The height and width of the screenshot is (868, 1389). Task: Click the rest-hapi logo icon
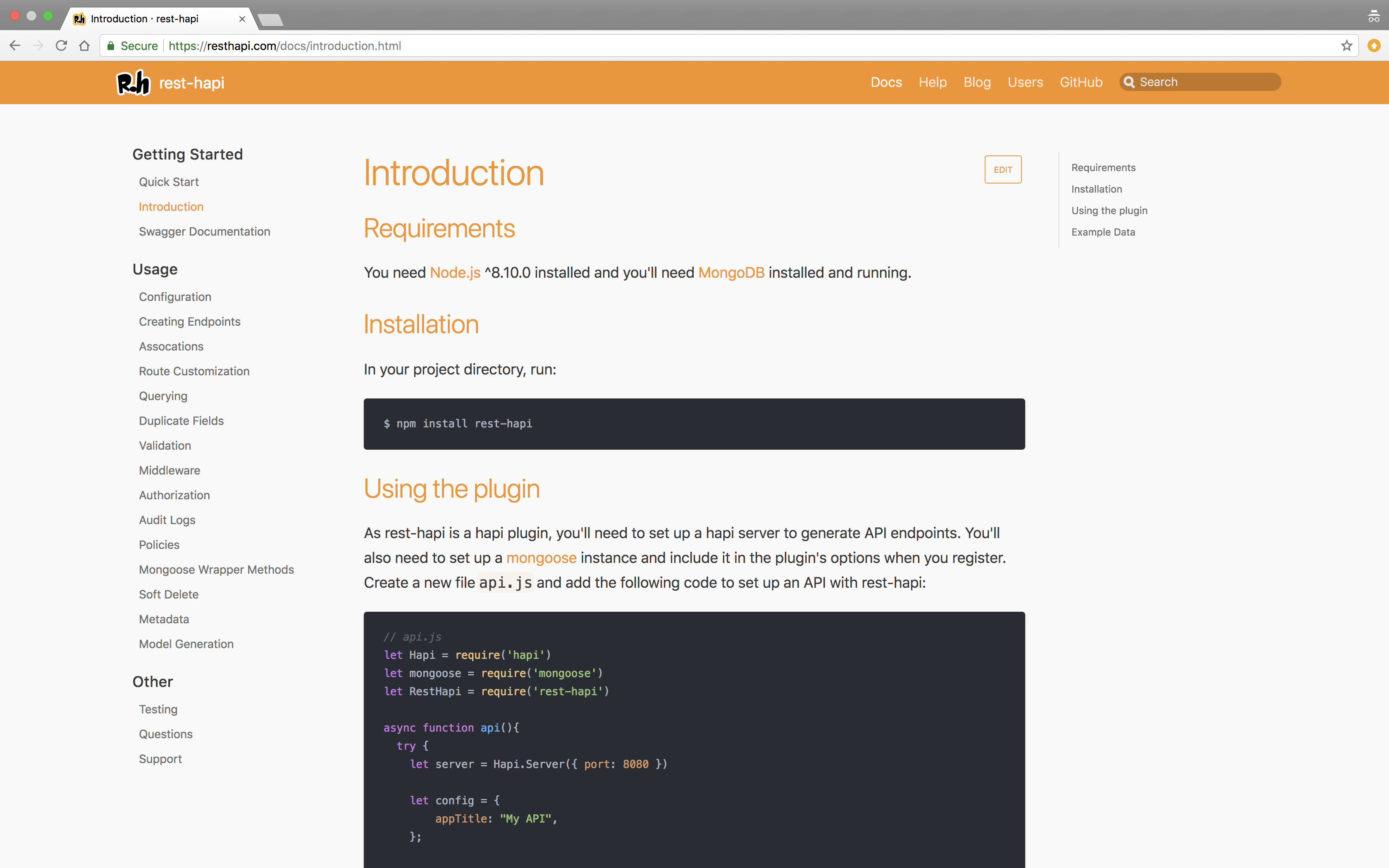pyautogui.click(x=133, y=83)
